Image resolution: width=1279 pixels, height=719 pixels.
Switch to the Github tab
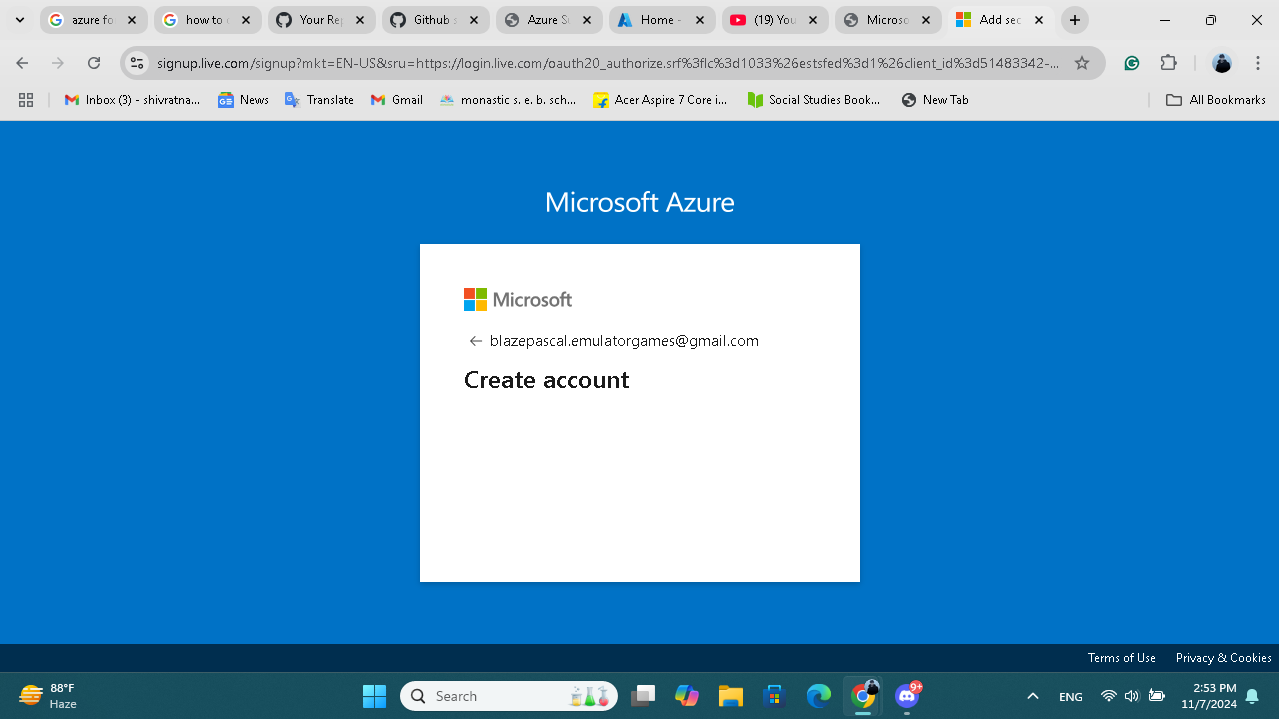click(x=432, y=19)
